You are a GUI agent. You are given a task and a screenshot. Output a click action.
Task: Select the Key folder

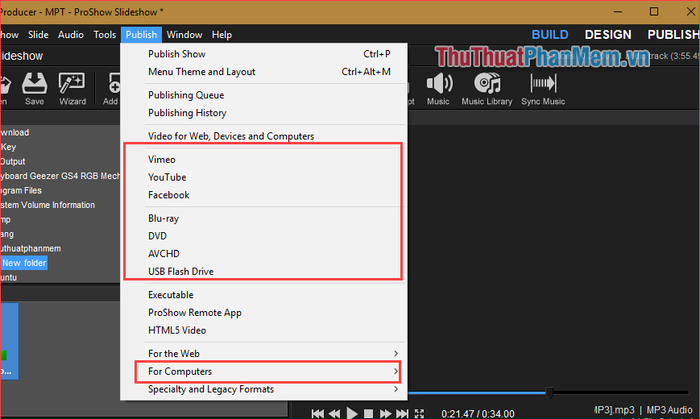[8, 147]
